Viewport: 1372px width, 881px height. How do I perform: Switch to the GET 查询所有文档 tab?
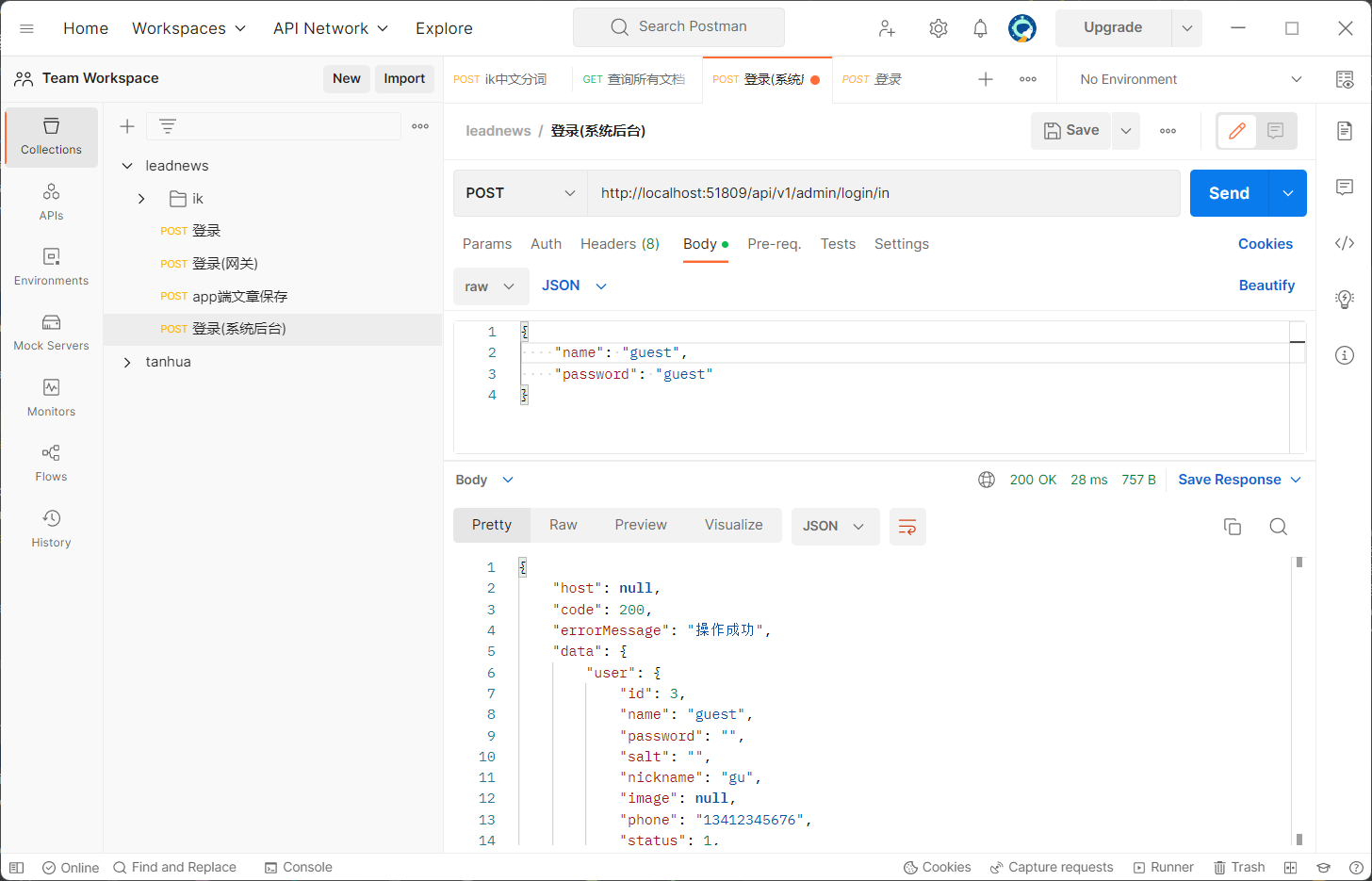coord(635,79)
